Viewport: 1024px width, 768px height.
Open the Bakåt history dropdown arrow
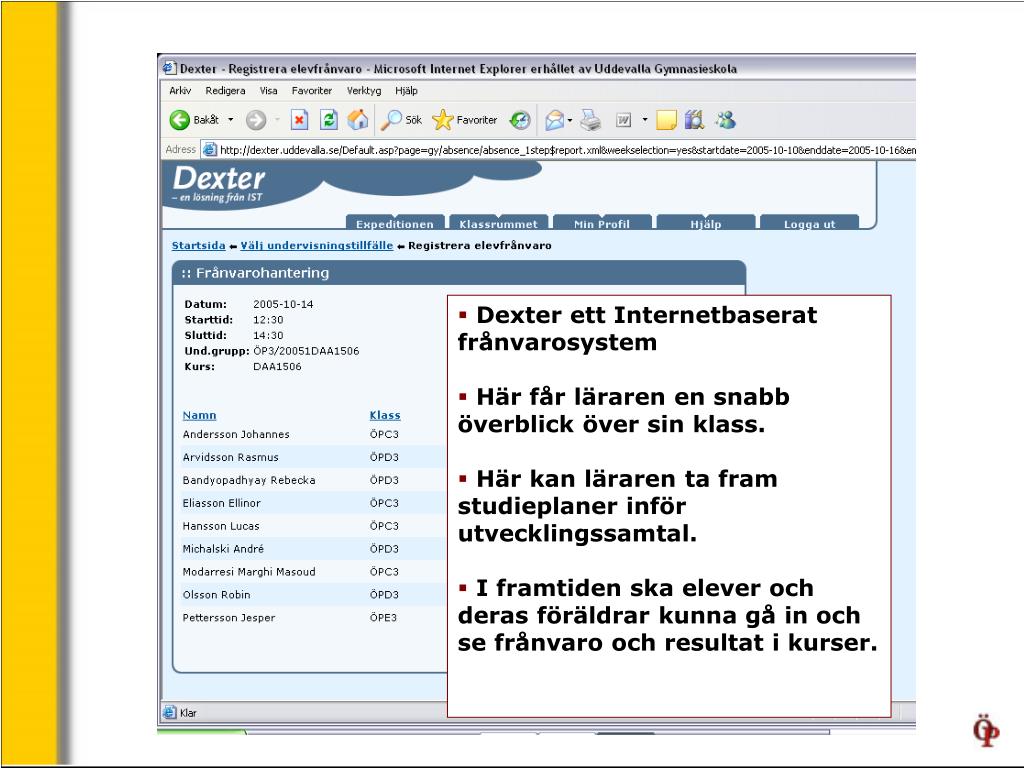231,120
